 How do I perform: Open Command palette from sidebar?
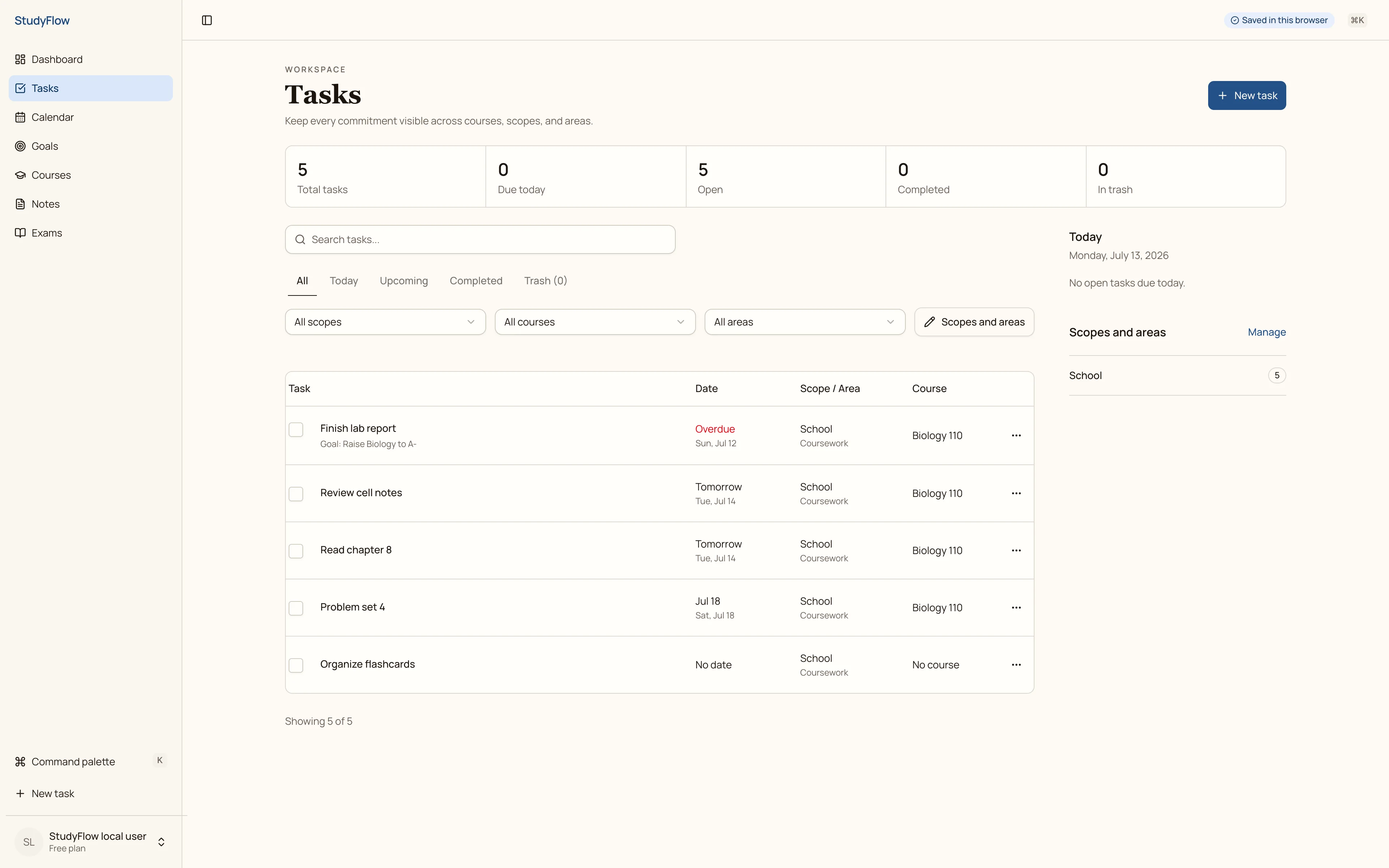click(x=91, y=761)
